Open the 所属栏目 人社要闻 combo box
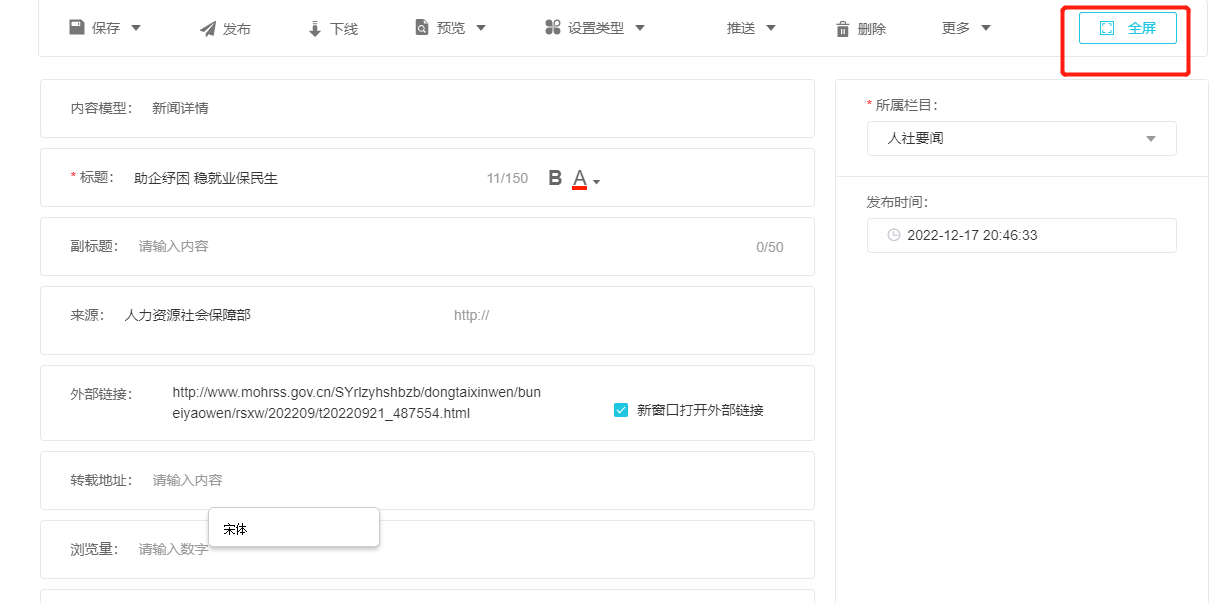1219x603 pixels. pos(1021,138)
